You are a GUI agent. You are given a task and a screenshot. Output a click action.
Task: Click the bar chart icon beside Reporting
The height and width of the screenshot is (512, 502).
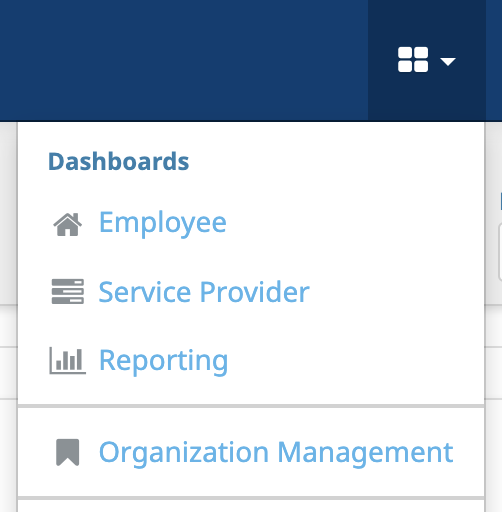(x=68, y=360)
